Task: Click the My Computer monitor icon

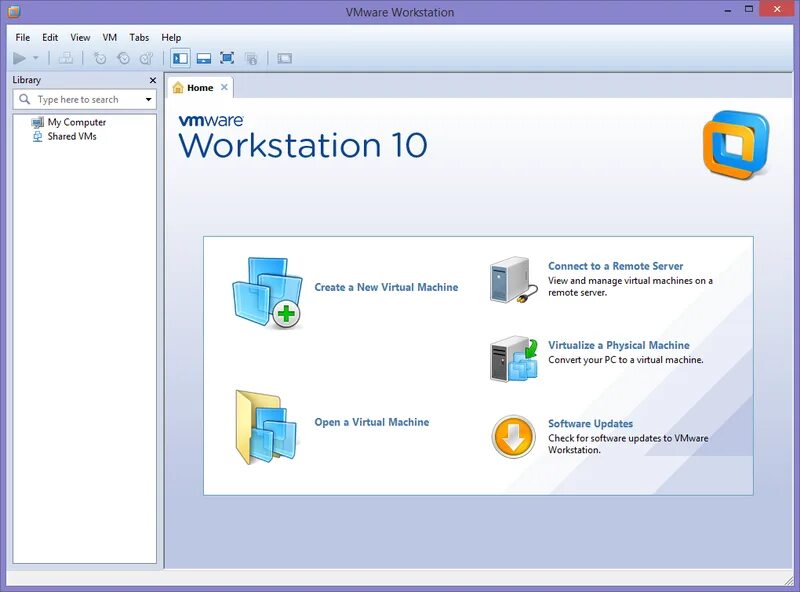Action: click(x=37, y=122)
